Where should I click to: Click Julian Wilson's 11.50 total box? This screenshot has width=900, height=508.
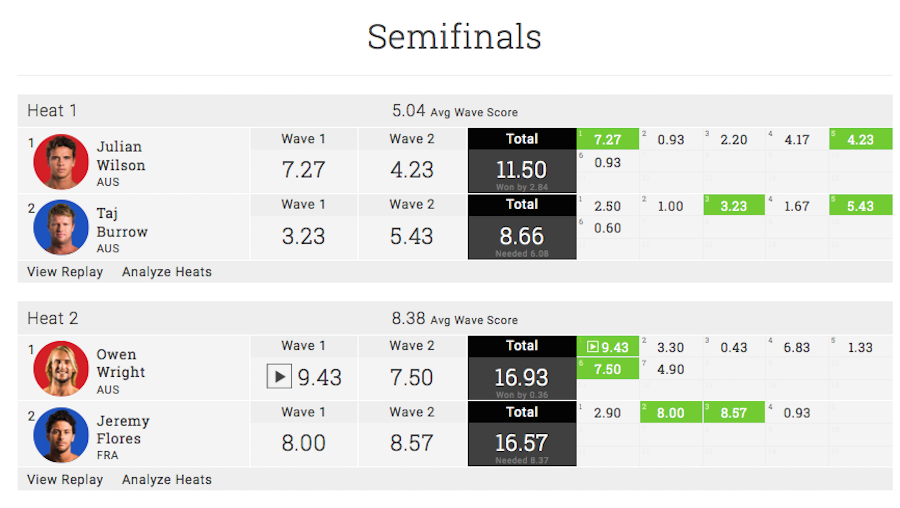click(521, 170)
